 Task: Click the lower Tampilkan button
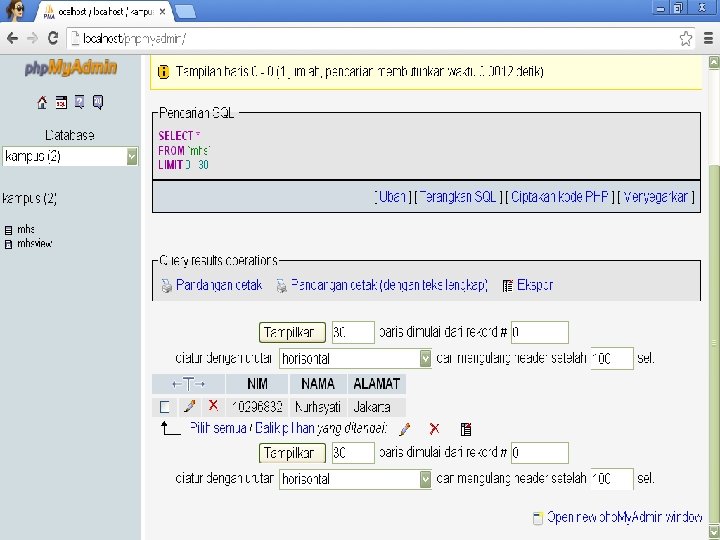point(292,453)
